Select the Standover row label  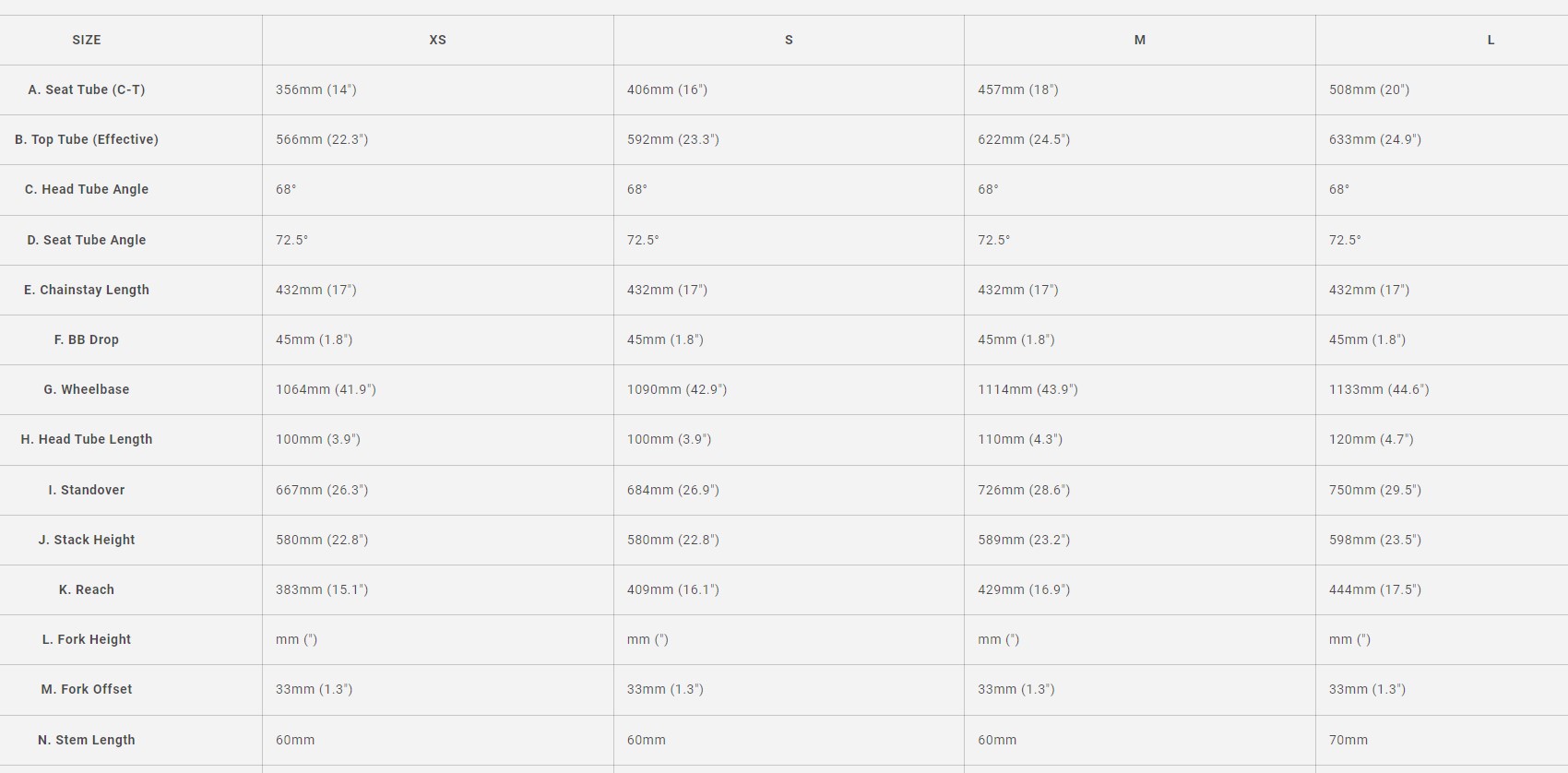click(x=87, y=490)
